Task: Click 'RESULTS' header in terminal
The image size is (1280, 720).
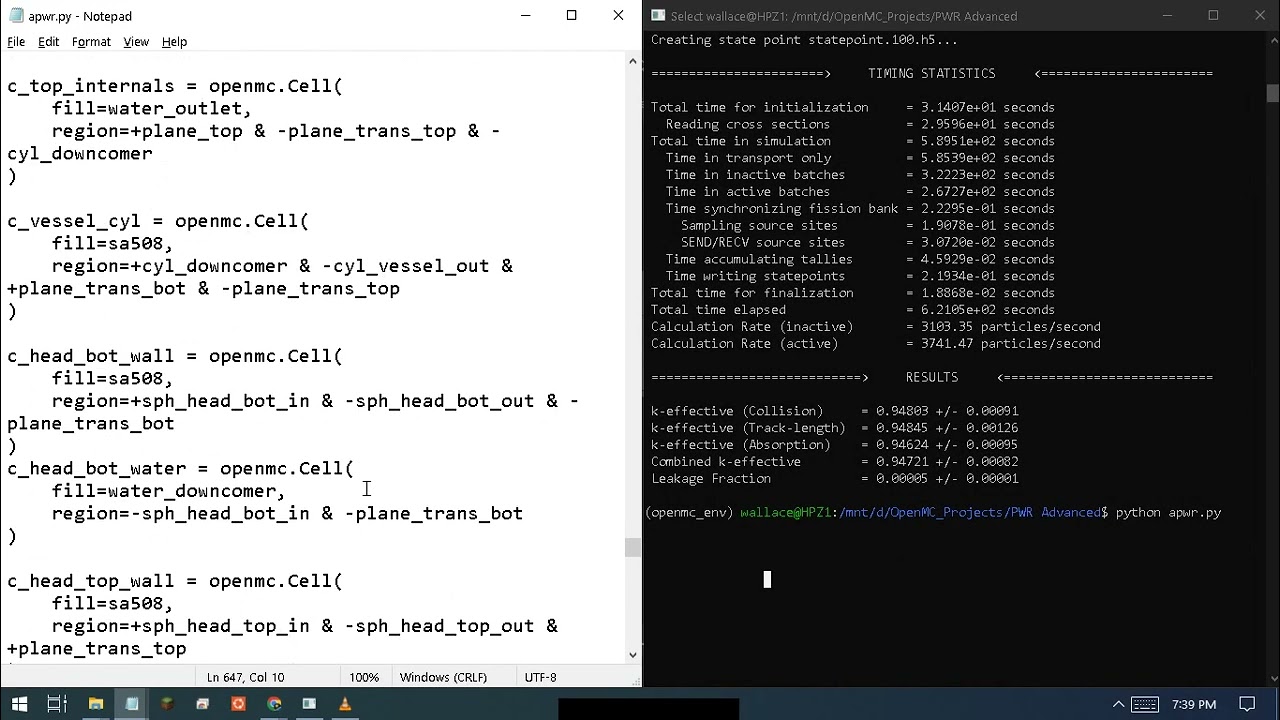Action: 931,377
